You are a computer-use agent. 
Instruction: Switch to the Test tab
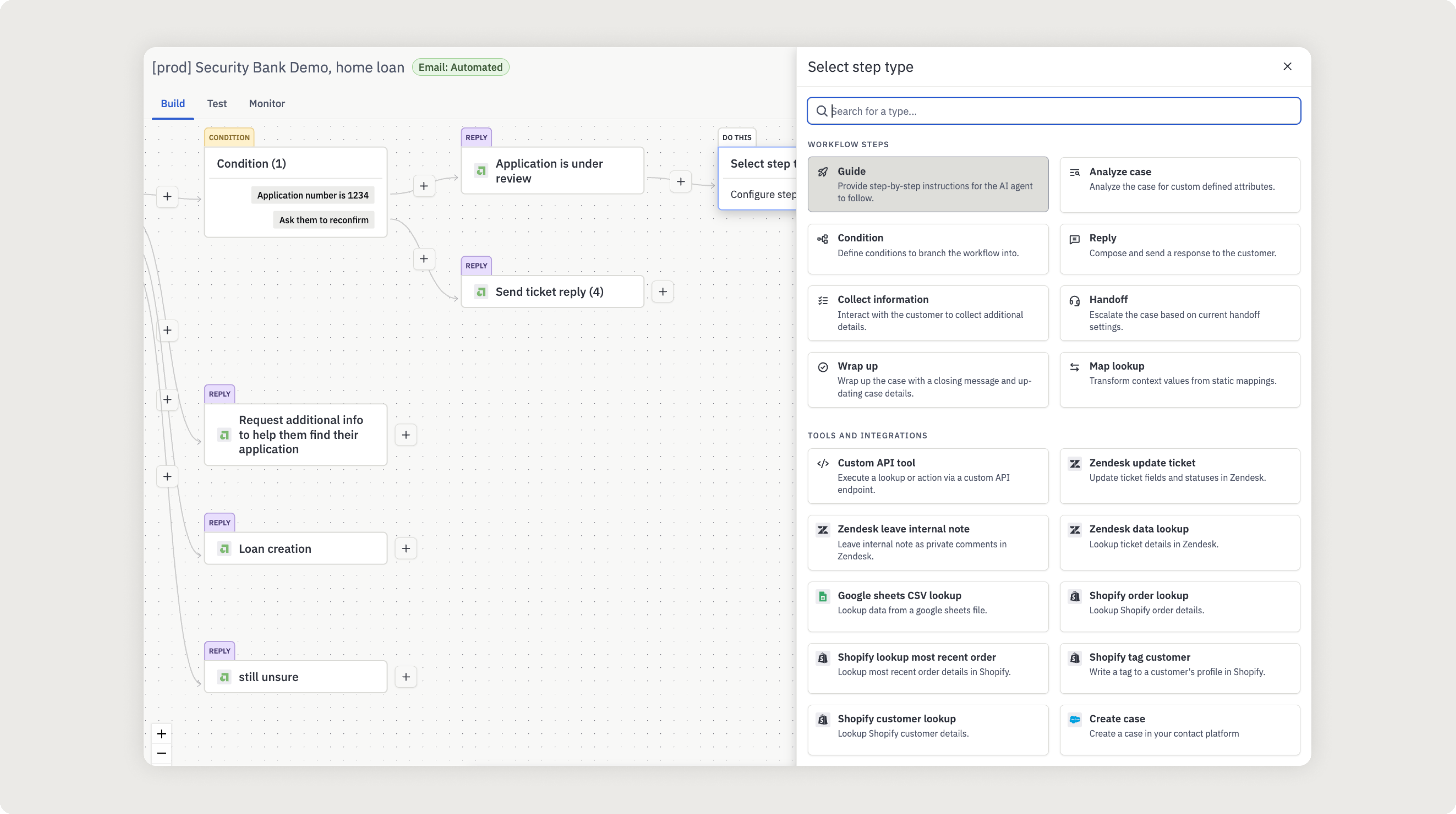tap(216, 104)
